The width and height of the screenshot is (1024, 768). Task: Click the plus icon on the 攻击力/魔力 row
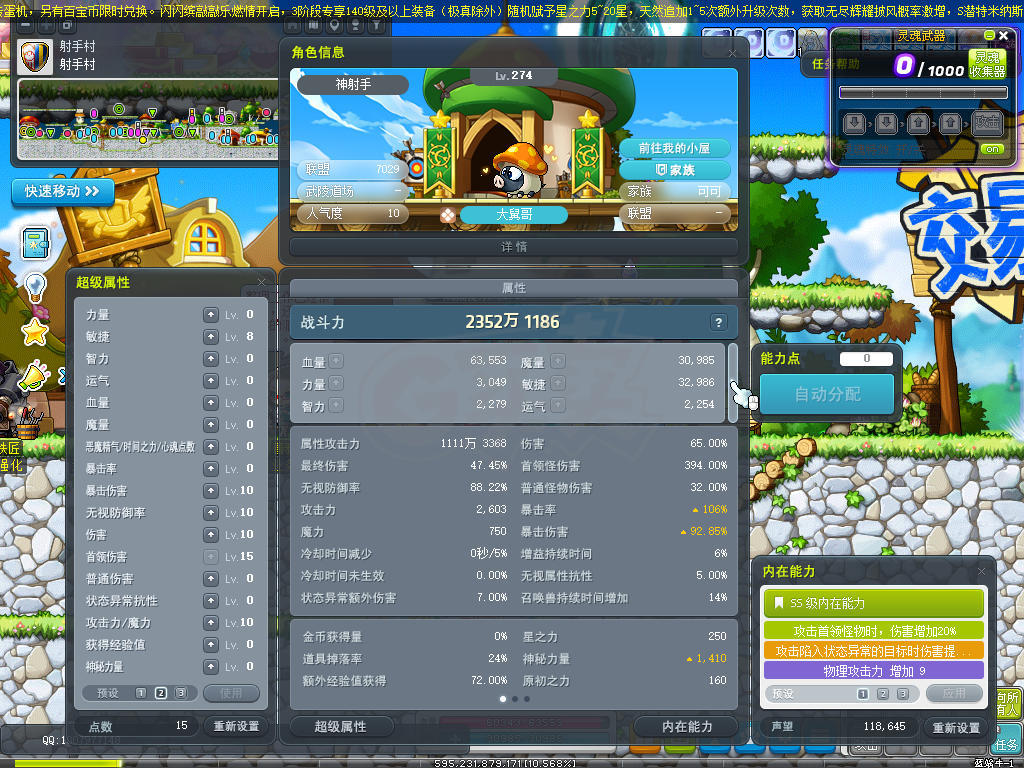(210, 622)
